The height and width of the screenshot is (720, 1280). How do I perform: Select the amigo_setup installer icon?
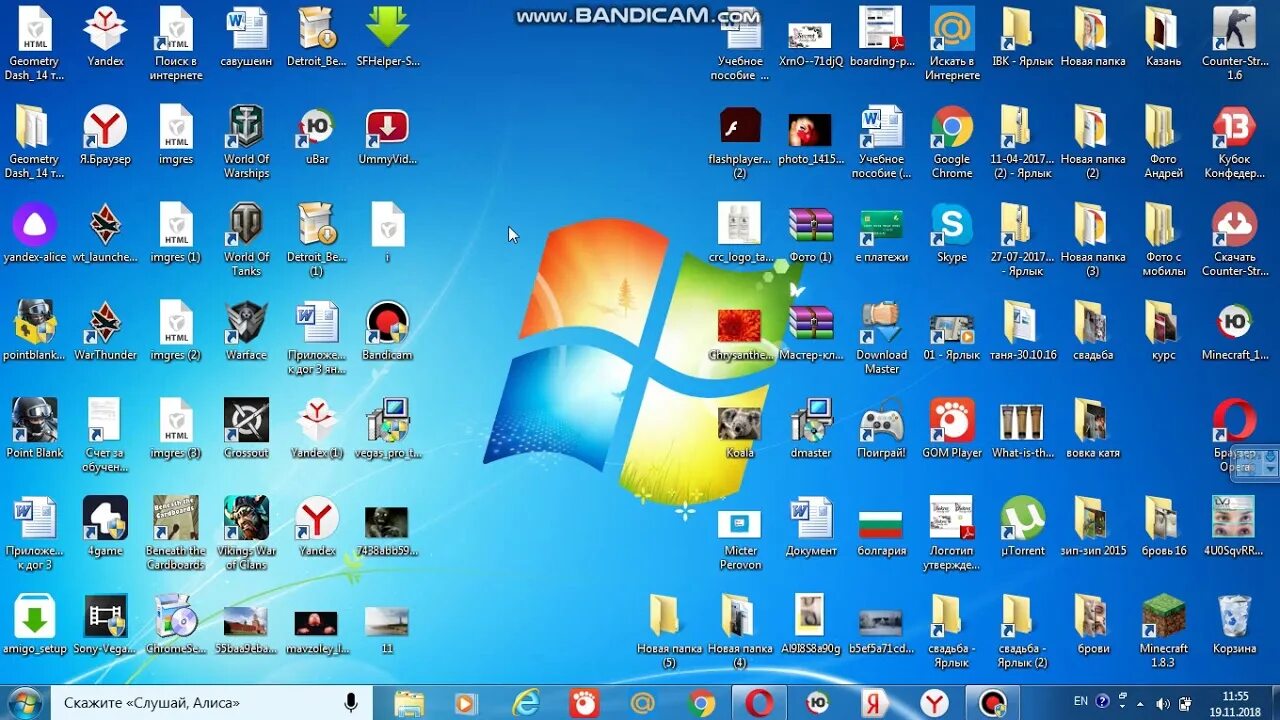(35, 625)
